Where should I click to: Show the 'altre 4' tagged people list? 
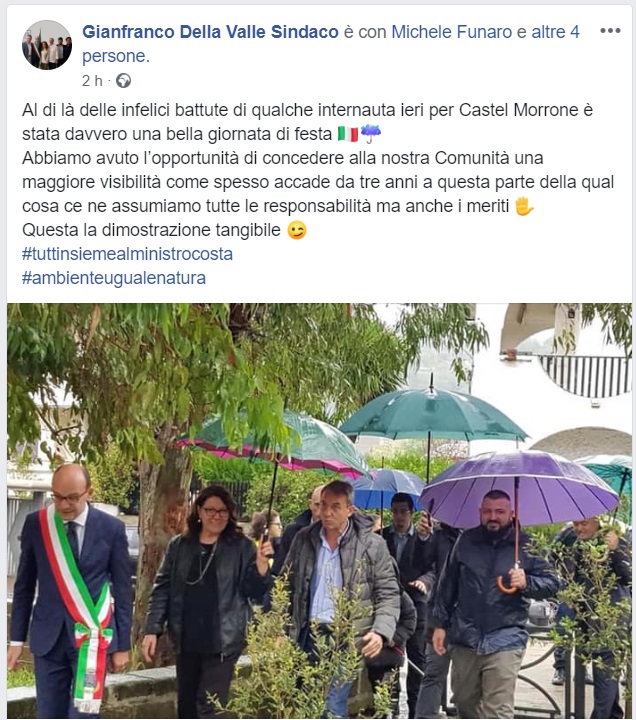(x=555, y=32)
